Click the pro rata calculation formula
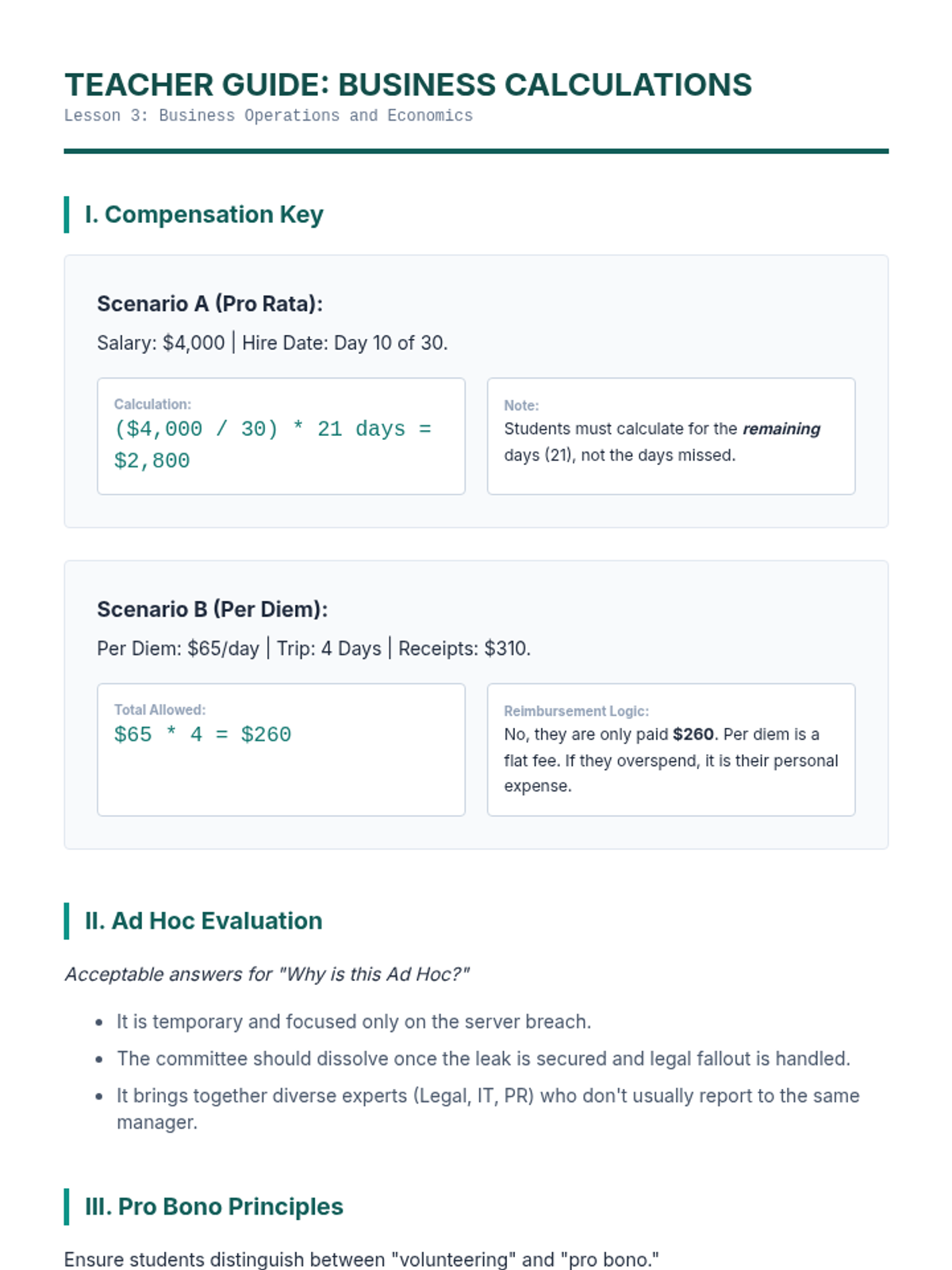This screenshot has width=952, height=1270. [272, 444]
